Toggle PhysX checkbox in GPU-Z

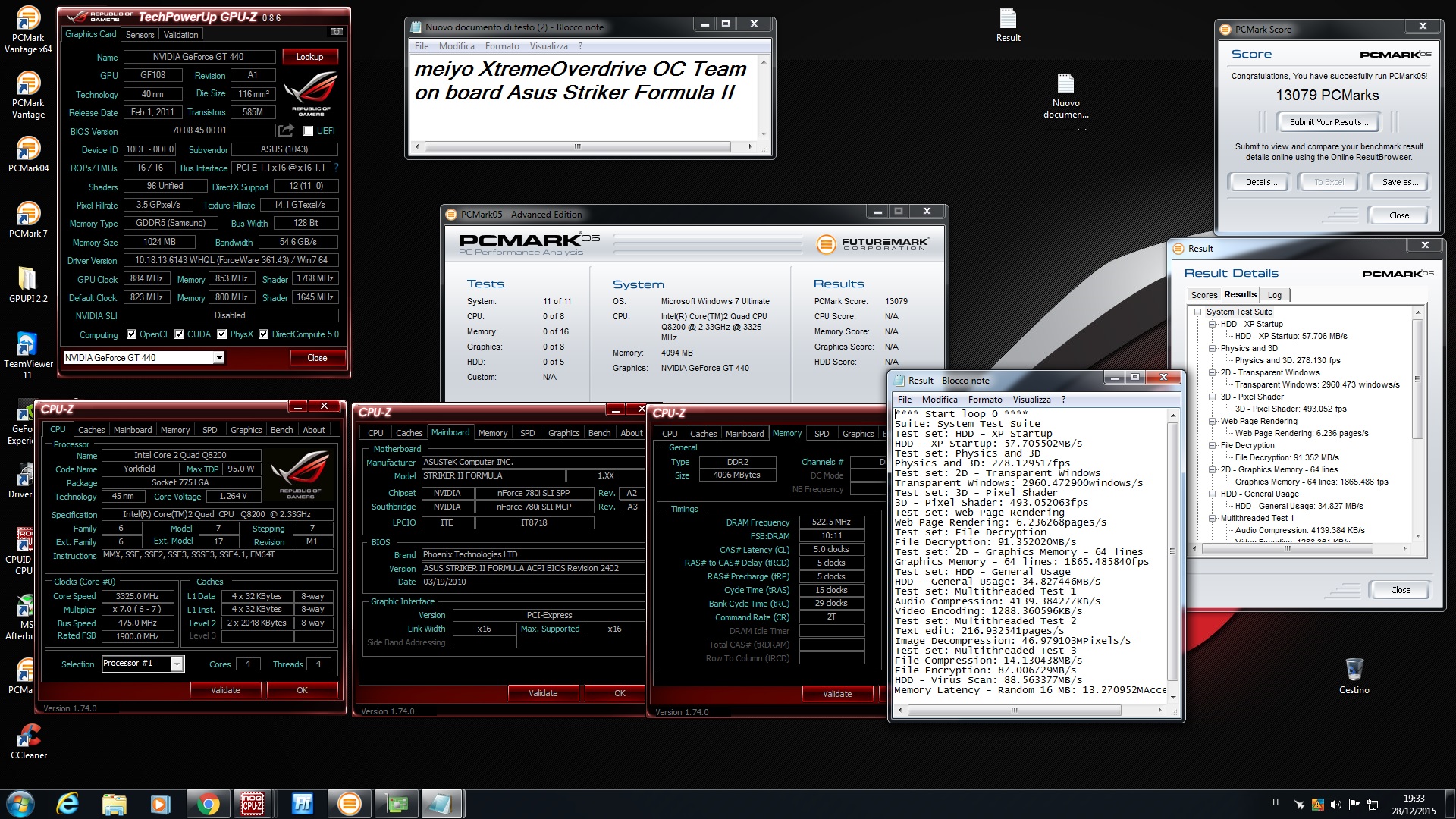pyautogui.click(x=222, y=334)
